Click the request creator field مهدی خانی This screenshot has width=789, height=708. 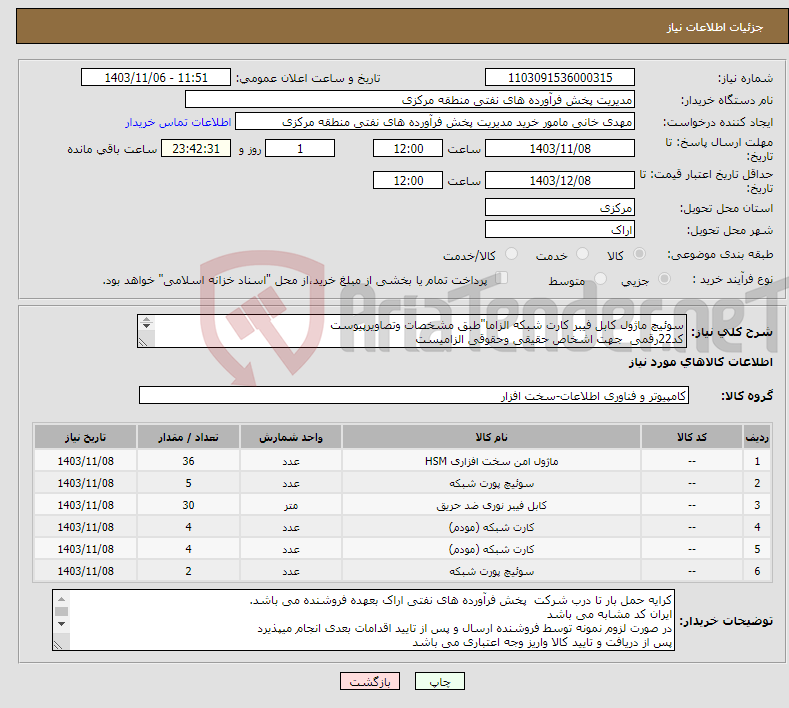click(x=435, y=122)
